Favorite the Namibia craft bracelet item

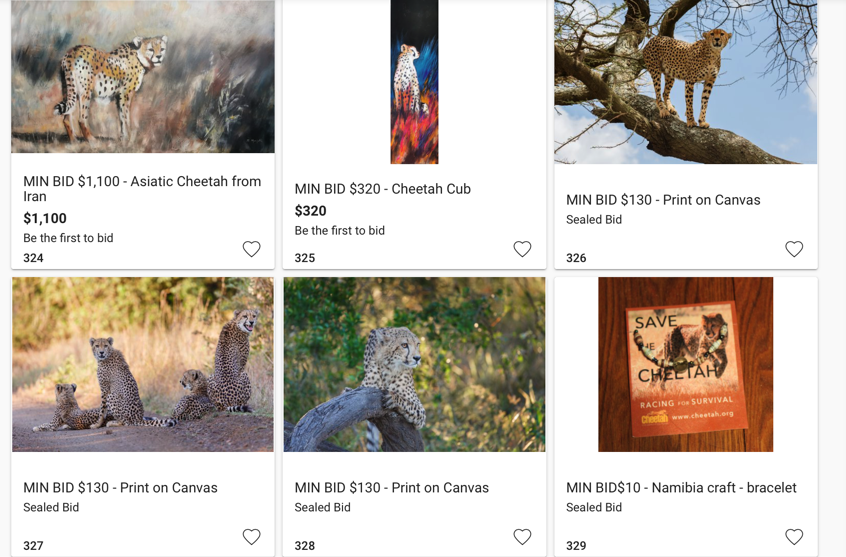[x=794, y=537]
